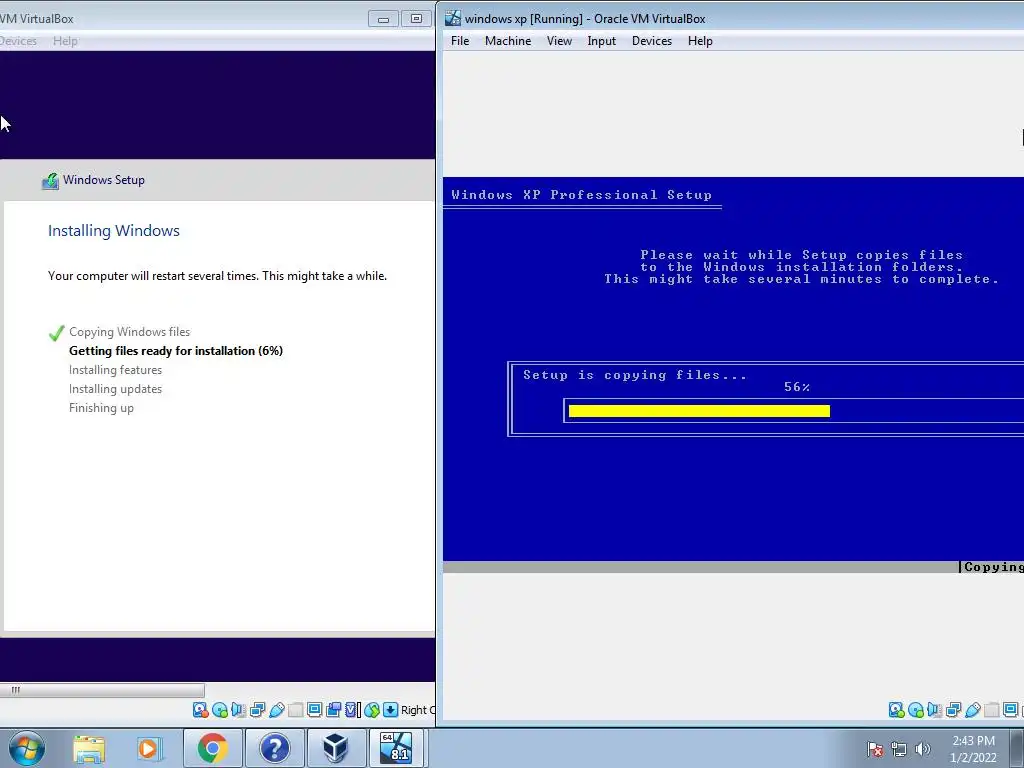Click optical disk icon in windows xp VM status bar
The height and width of the screenshot is (768, 1024).
point(916,710)
